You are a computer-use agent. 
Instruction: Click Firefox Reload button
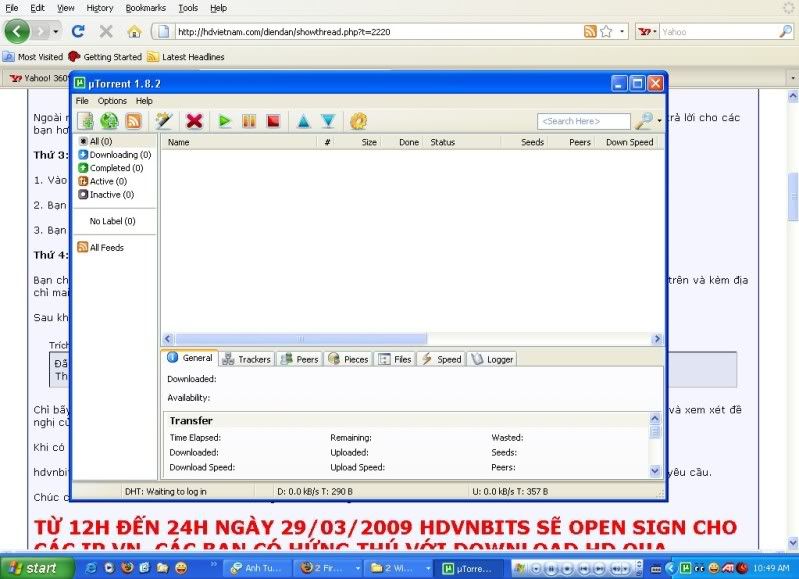78,32
